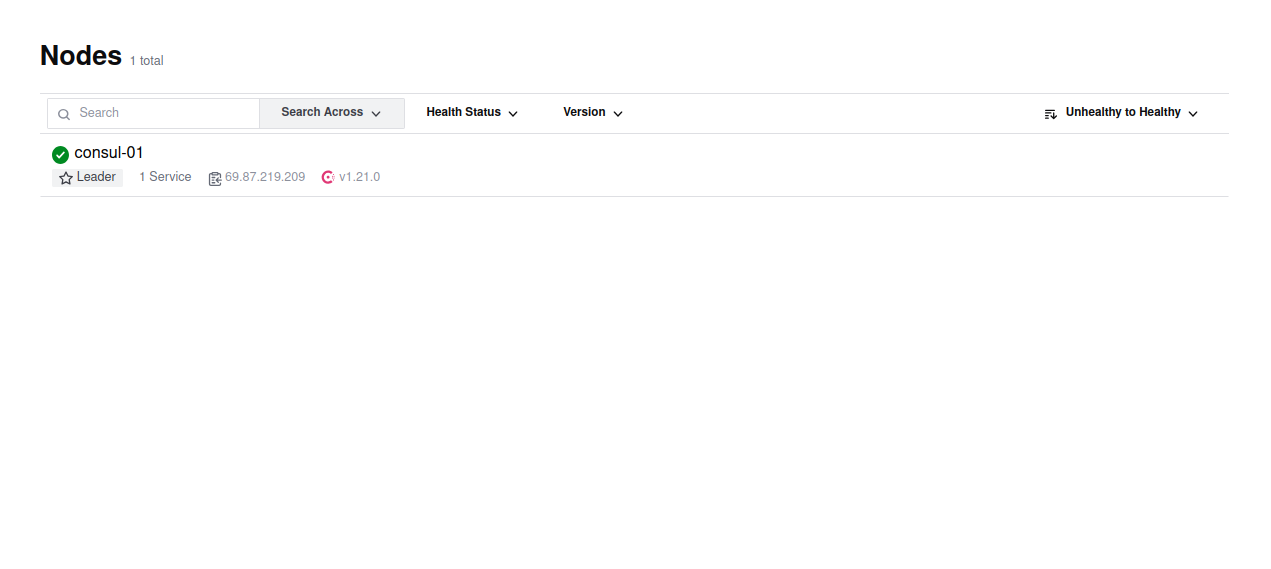This screenshot has width=1271, height=569.
Task: Click chevron beside Unhealthy to Healthy
Action: coord(1193,114)
